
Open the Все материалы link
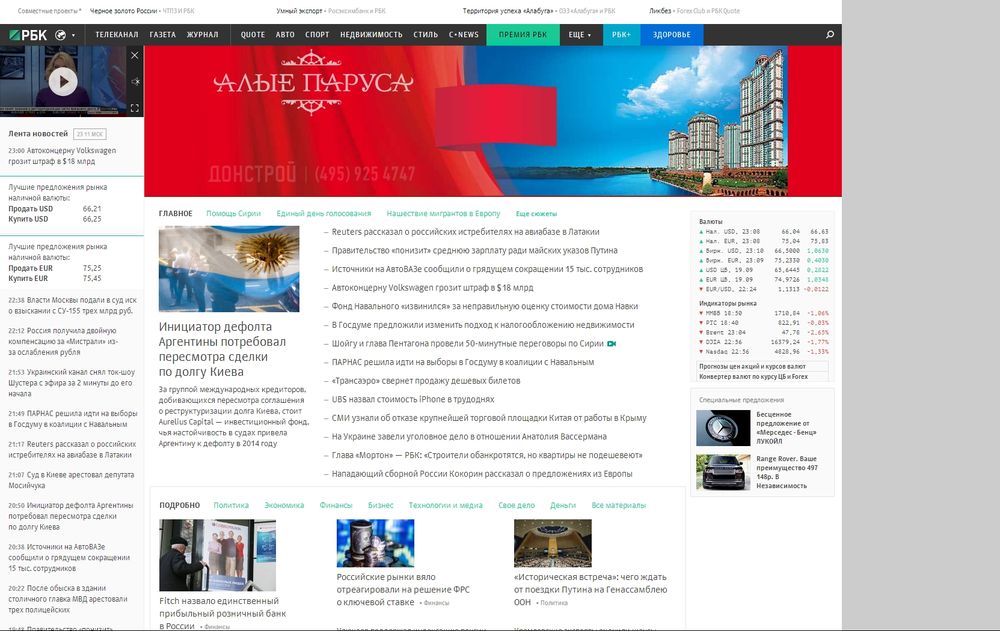coord(618,505)
